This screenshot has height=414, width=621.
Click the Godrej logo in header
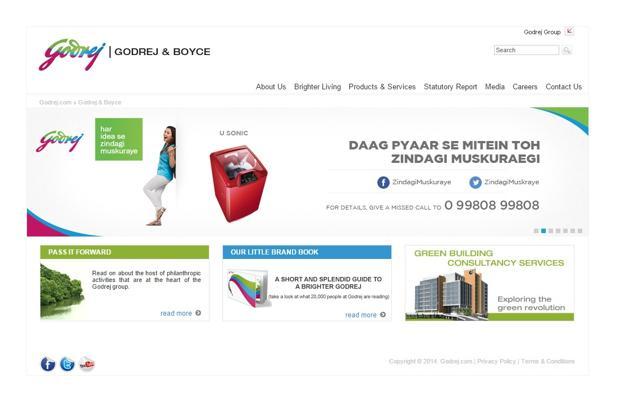[x=72, y=54]
